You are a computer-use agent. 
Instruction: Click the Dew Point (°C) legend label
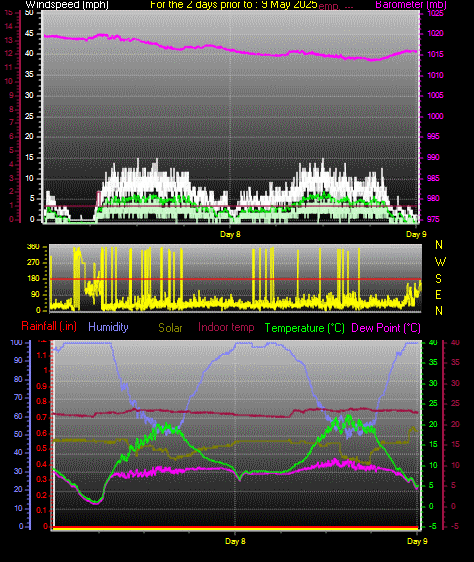(386, 328)
